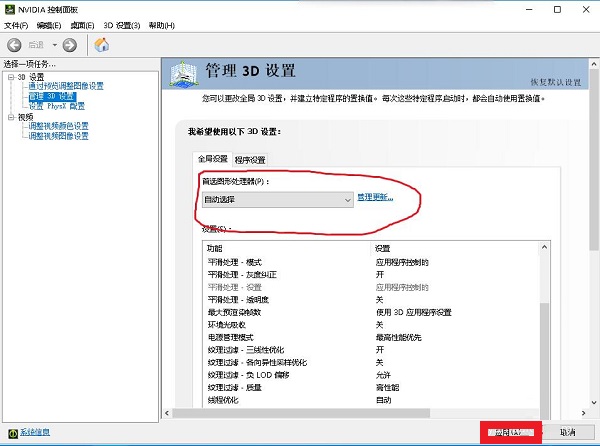Select the 平滑处理 - 透明度 row
The image size is (600, 446).
pos(372,300)
